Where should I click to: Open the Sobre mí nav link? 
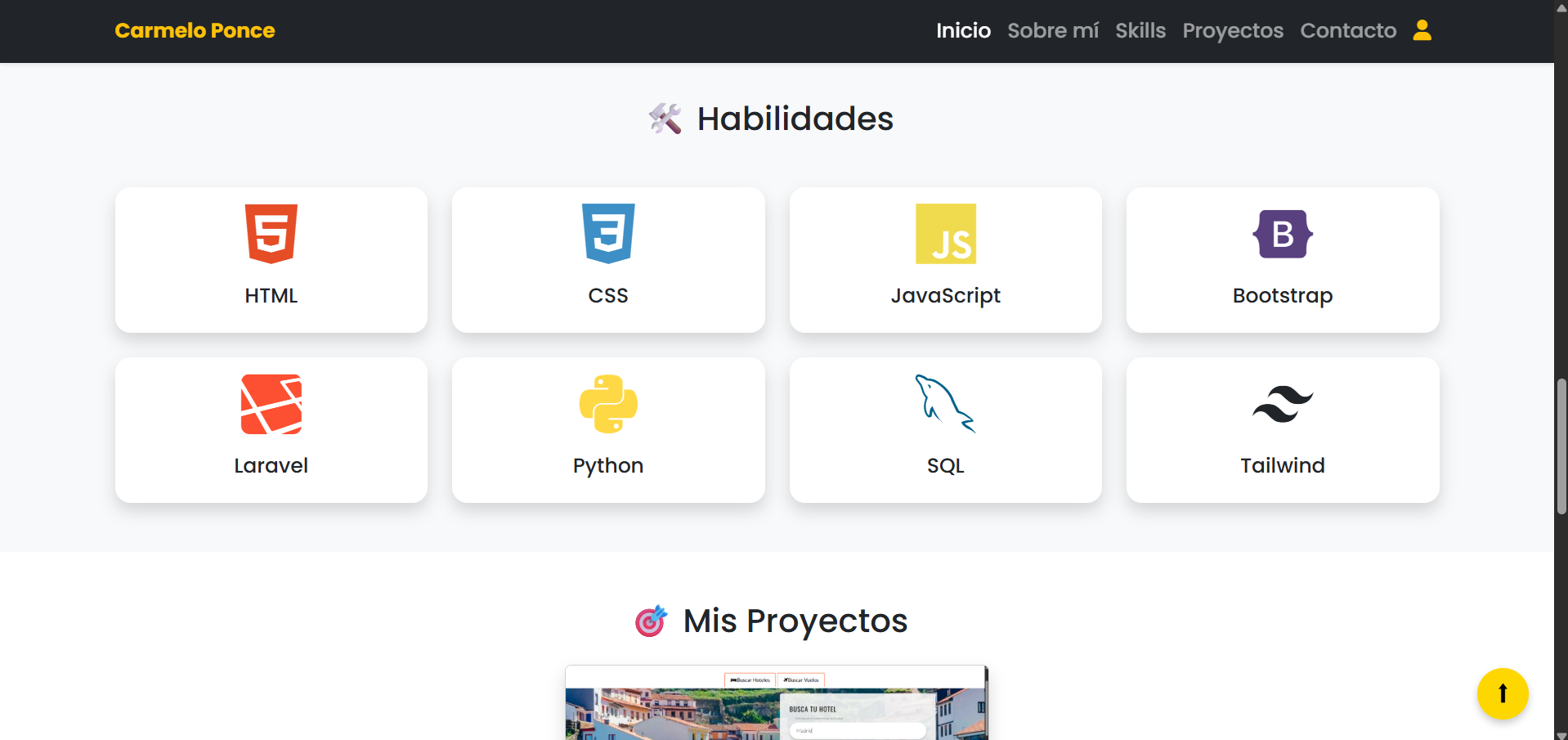coord(1053,30)
